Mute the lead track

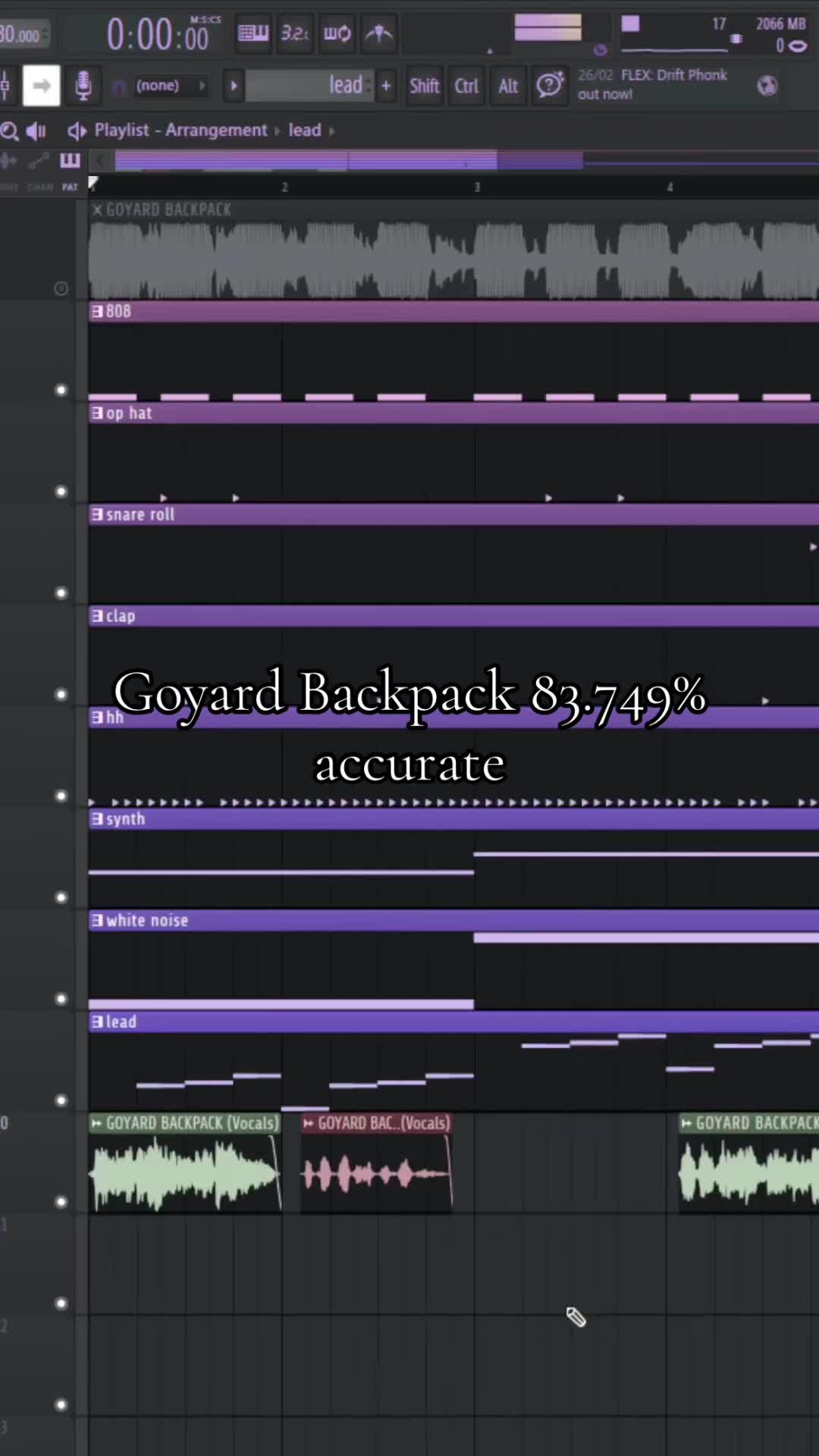point(61,1100)
